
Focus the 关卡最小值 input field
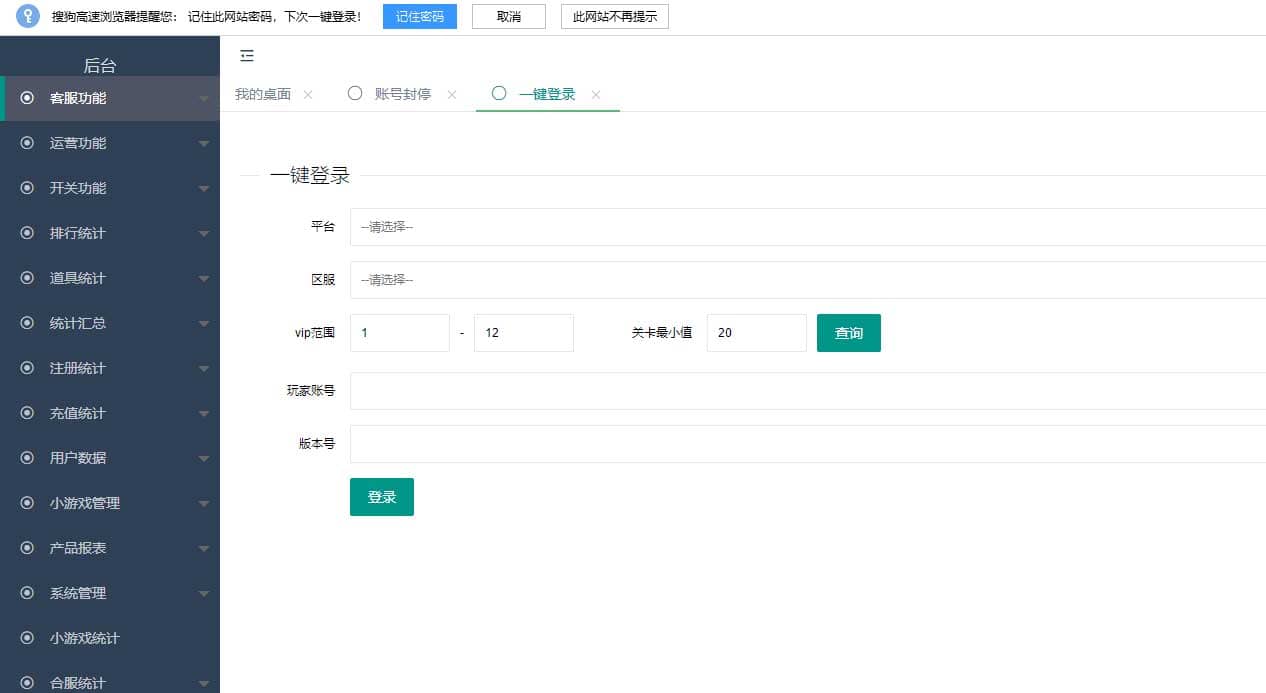coord(756,333)
